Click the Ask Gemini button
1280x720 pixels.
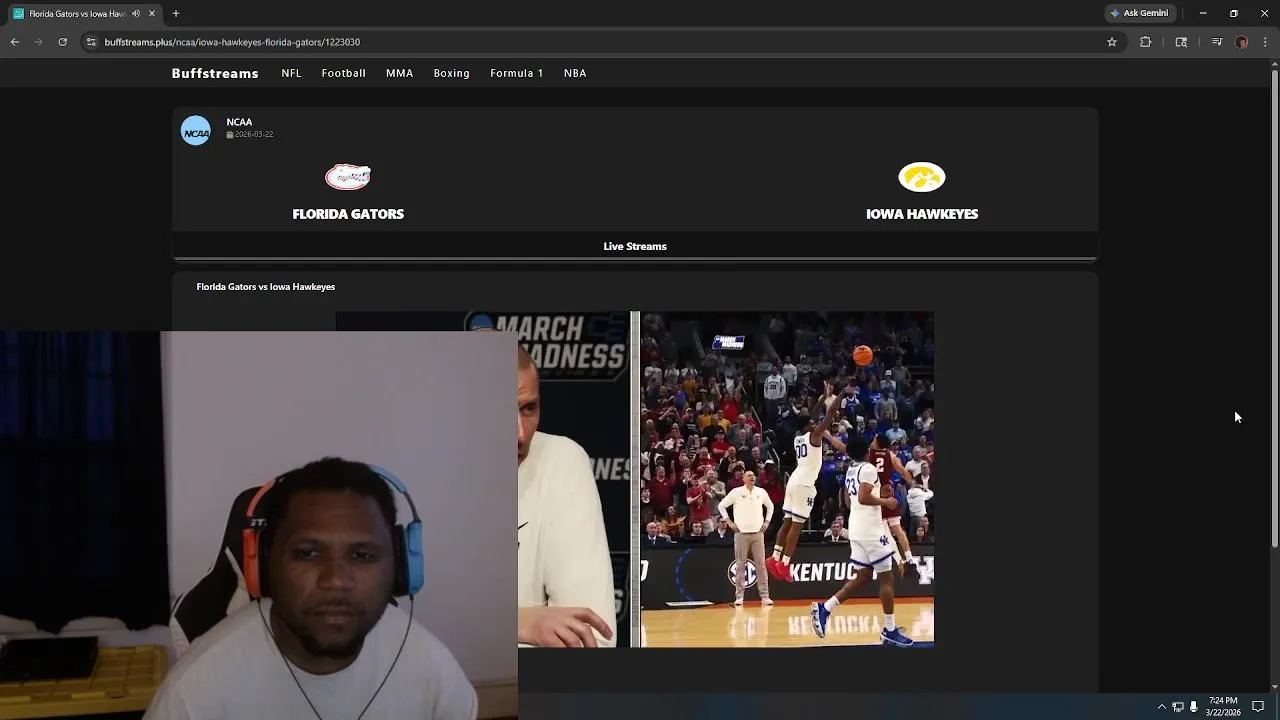(1139, 13)
